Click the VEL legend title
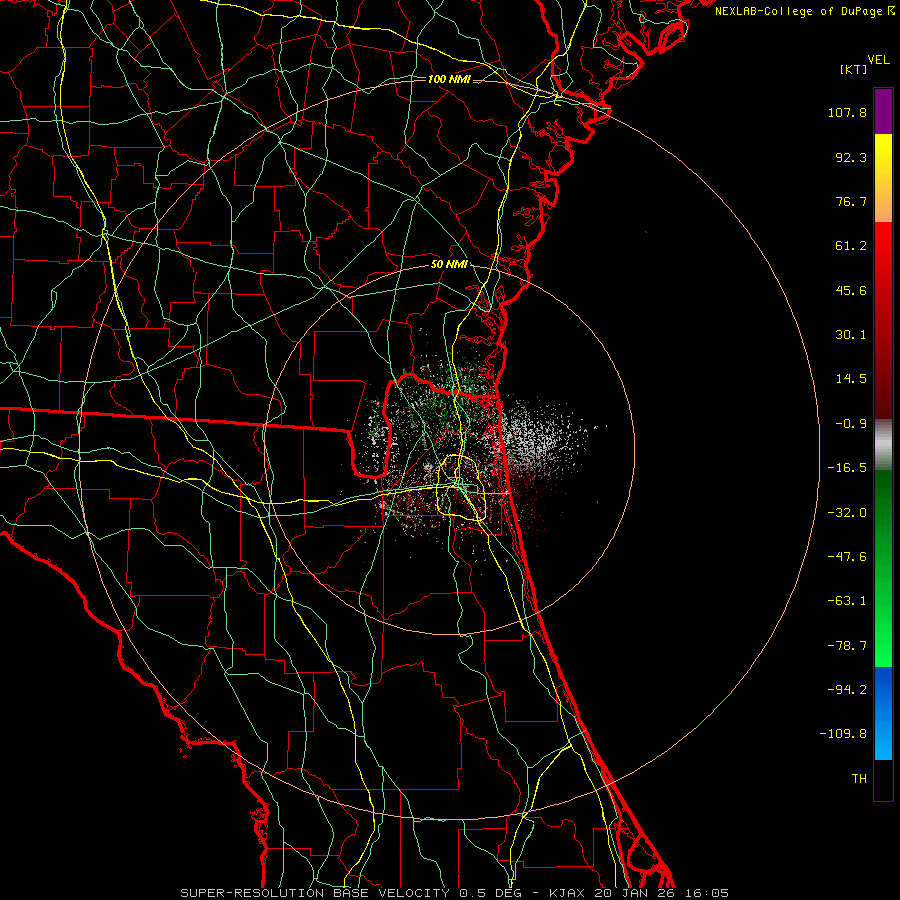The width and height of the screenshot is (900, 900). [x=878, y=60]
